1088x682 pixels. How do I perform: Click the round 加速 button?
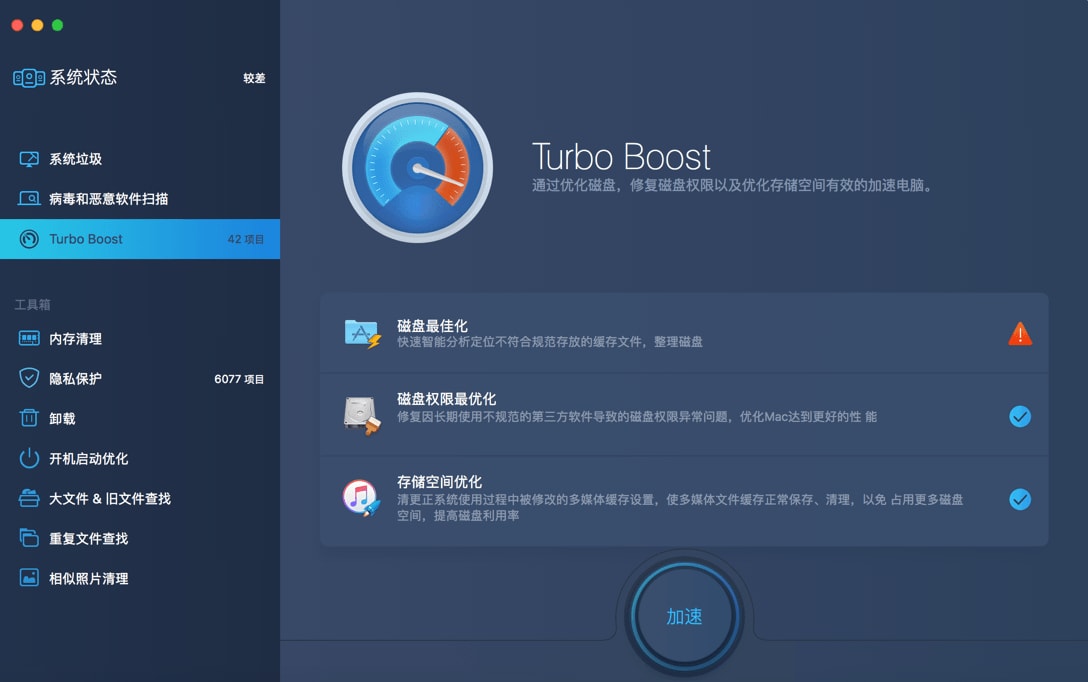pos(684,616)
